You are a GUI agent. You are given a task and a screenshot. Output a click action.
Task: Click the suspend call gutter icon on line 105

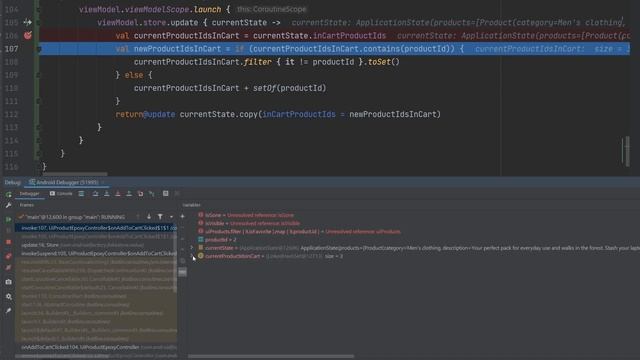tap(27, 22)
